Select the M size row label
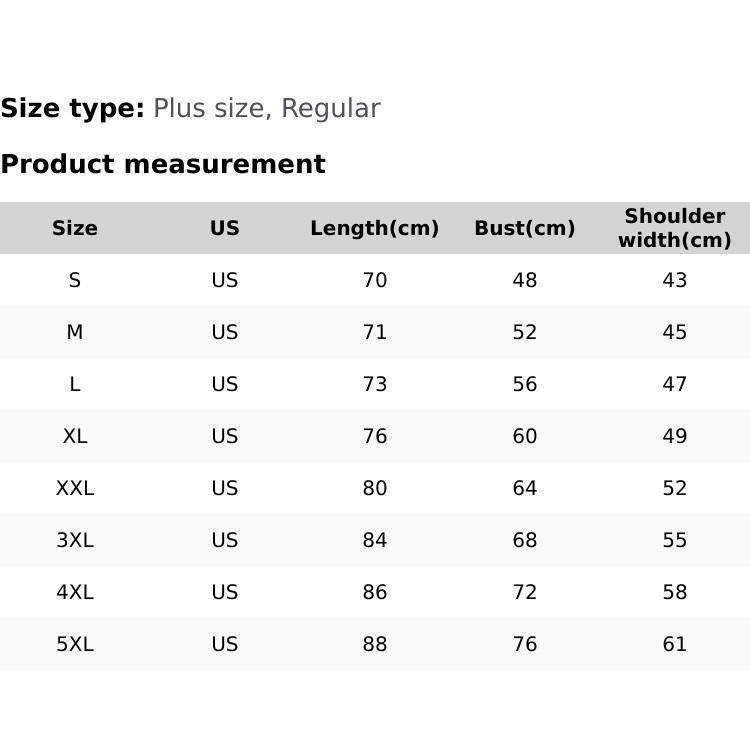This screenshot has height=750, width=750. point(75,332)
